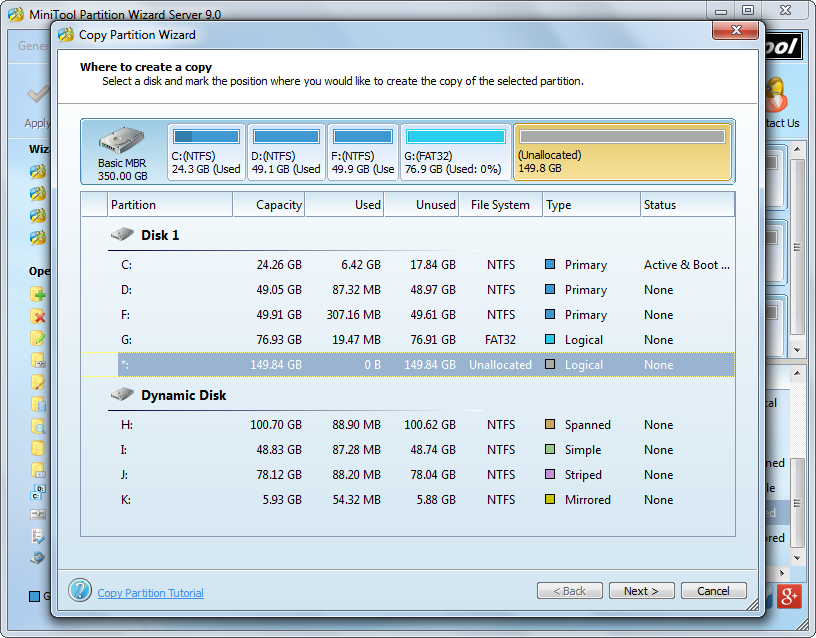Click the 'Active & Boot ...' status text

pos(687,265)
